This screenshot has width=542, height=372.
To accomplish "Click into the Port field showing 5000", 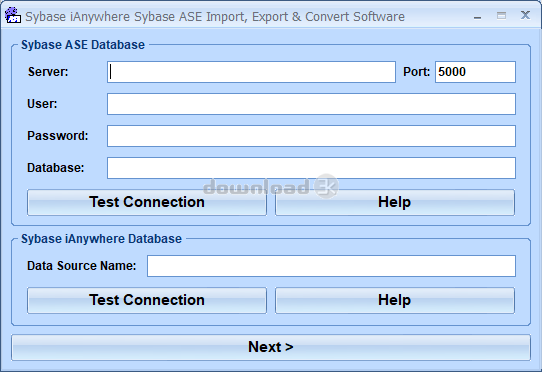I will (x=475, y=72).
